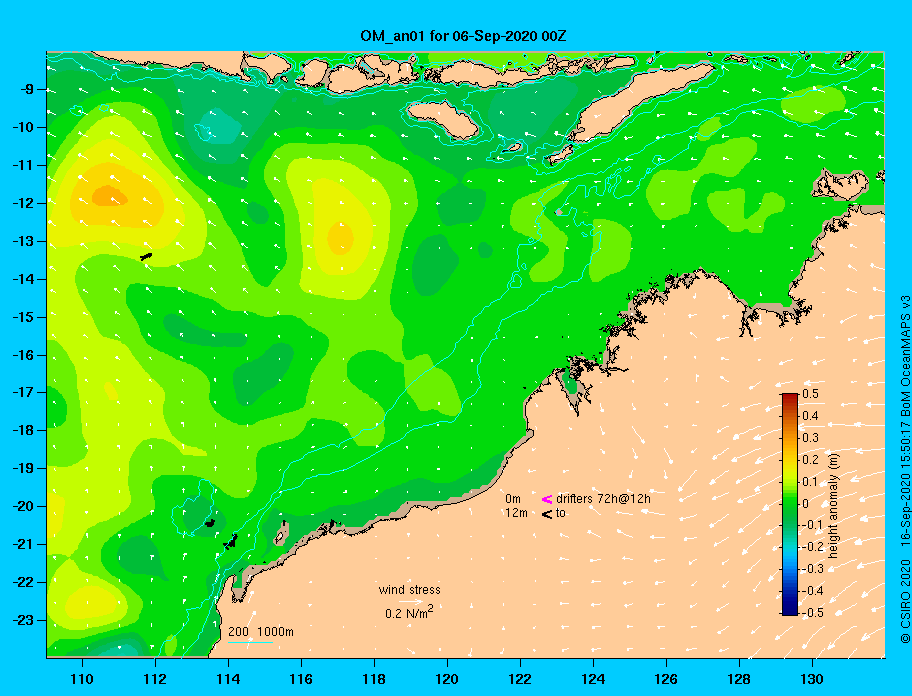Click the 130 longitude axis label
Viewport: 912px width, 696px height.
pos(812,679)
